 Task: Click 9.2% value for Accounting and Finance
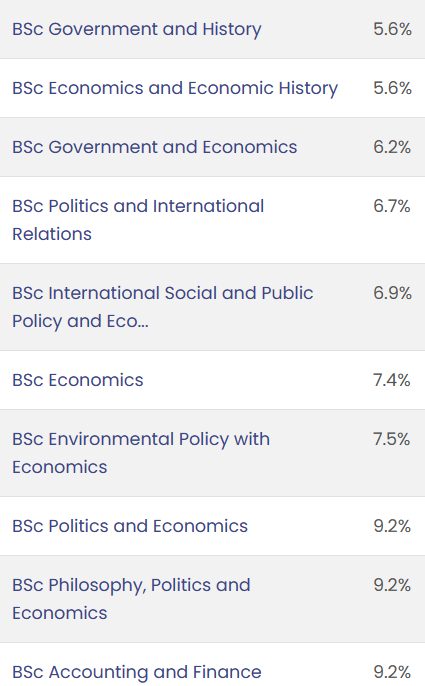tap(392, 672)
